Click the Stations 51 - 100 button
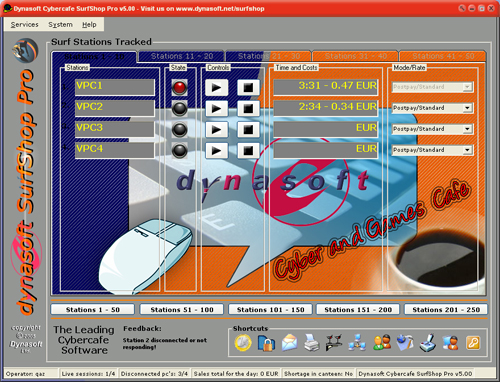500x382 pixels. click(182, 310)
